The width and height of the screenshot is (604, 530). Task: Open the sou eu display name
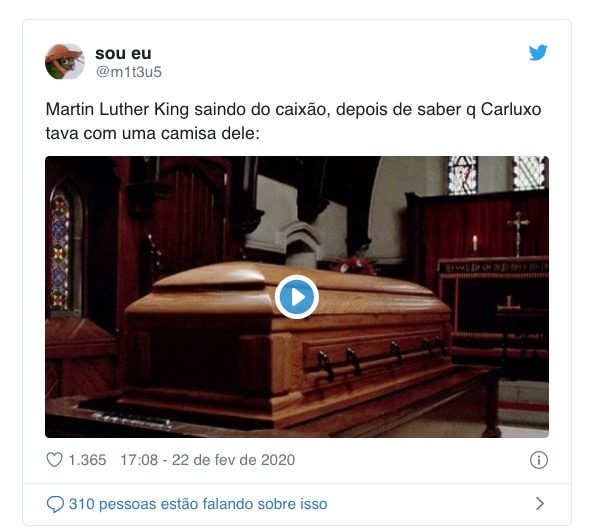coord(123,54)
